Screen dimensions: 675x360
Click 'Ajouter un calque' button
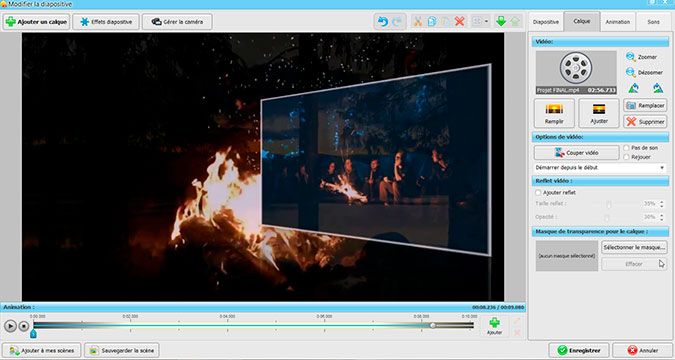pyautogui.click(x=37, y=22)
